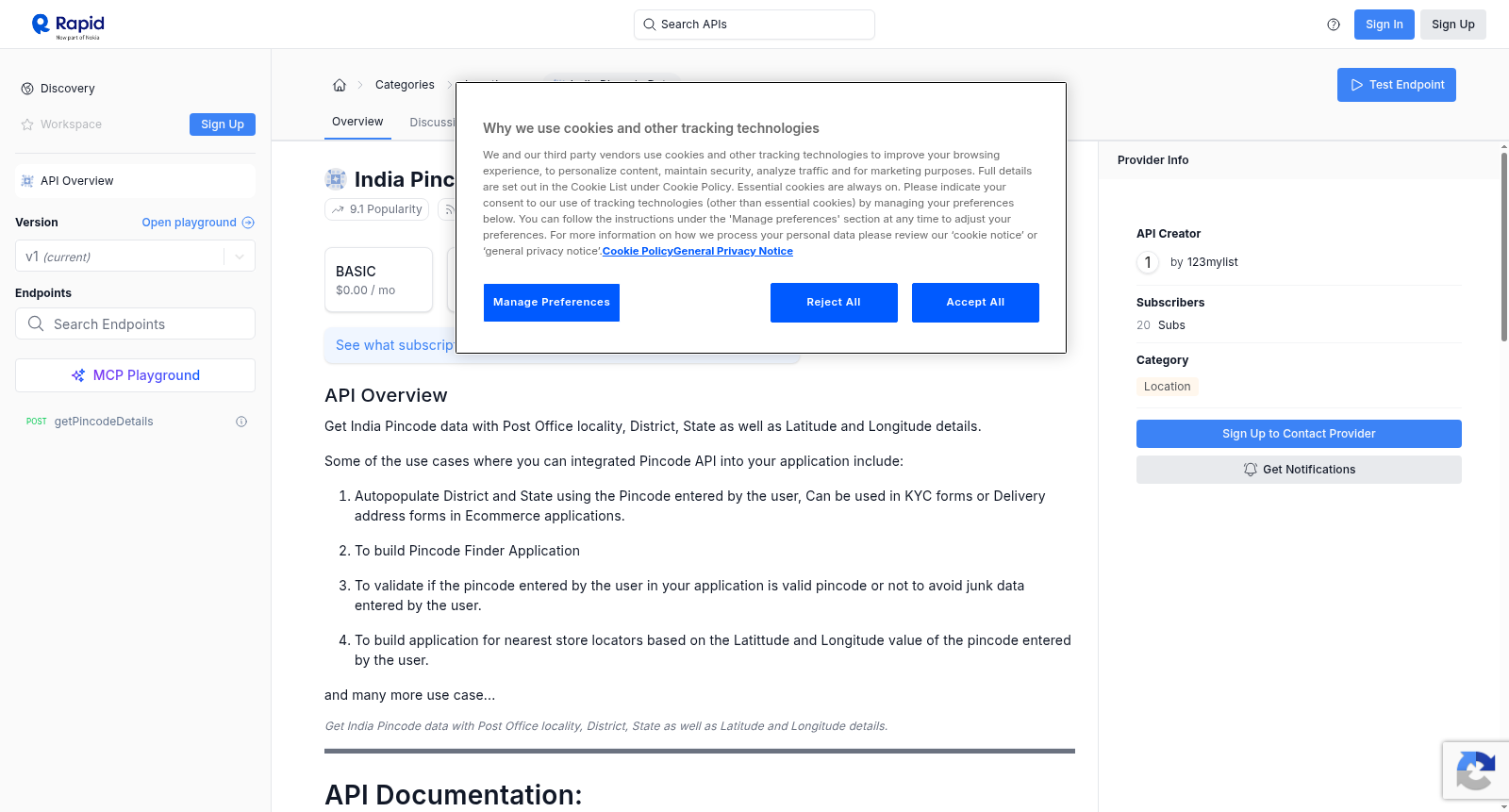Click the API Overview heading
The image size is (1509, 812).
pyautogui.click(x=386, y=395)
